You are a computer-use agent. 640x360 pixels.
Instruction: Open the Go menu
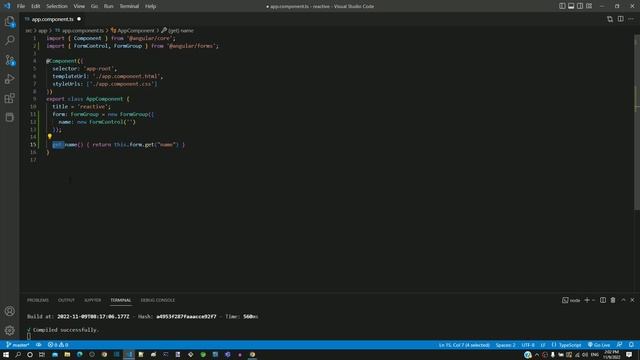coord(94,6)
